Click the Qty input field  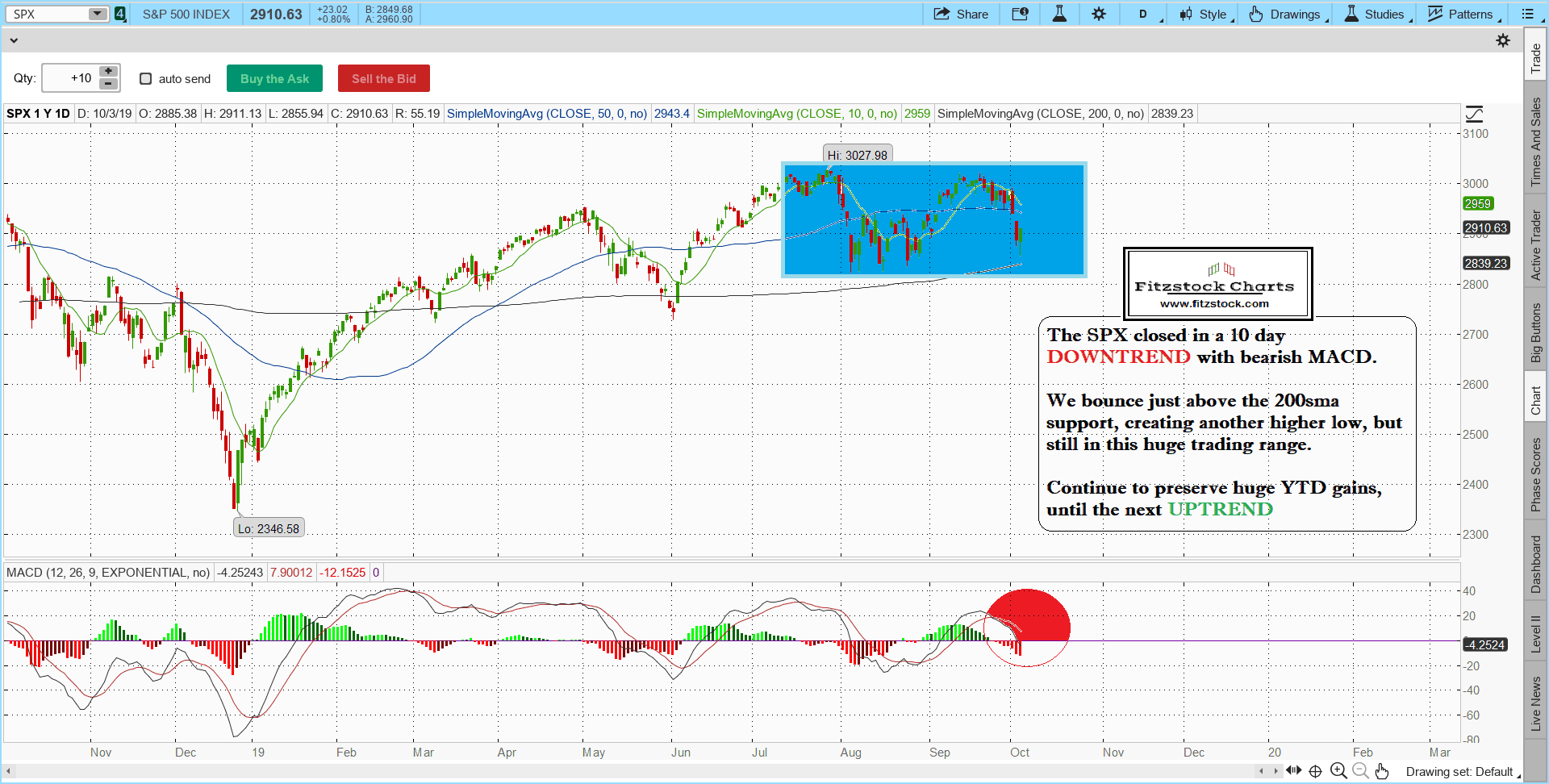(71, 78)
